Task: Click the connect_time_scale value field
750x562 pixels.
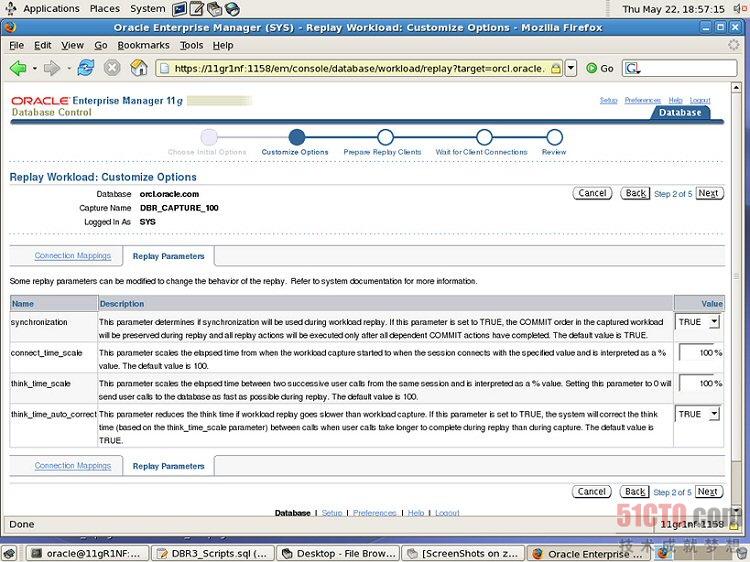Action: 696,353
